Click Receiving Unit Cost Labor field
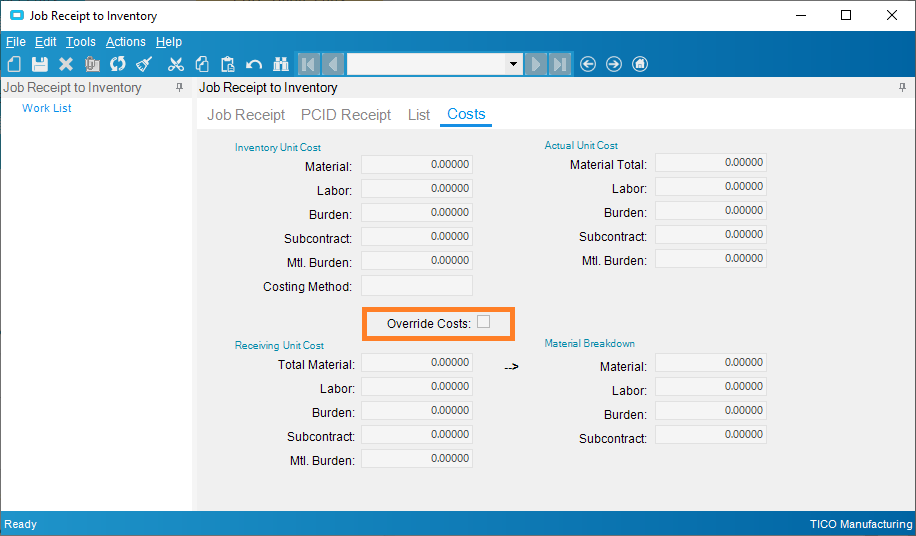 pyautogui.click(x=417, y=387)
